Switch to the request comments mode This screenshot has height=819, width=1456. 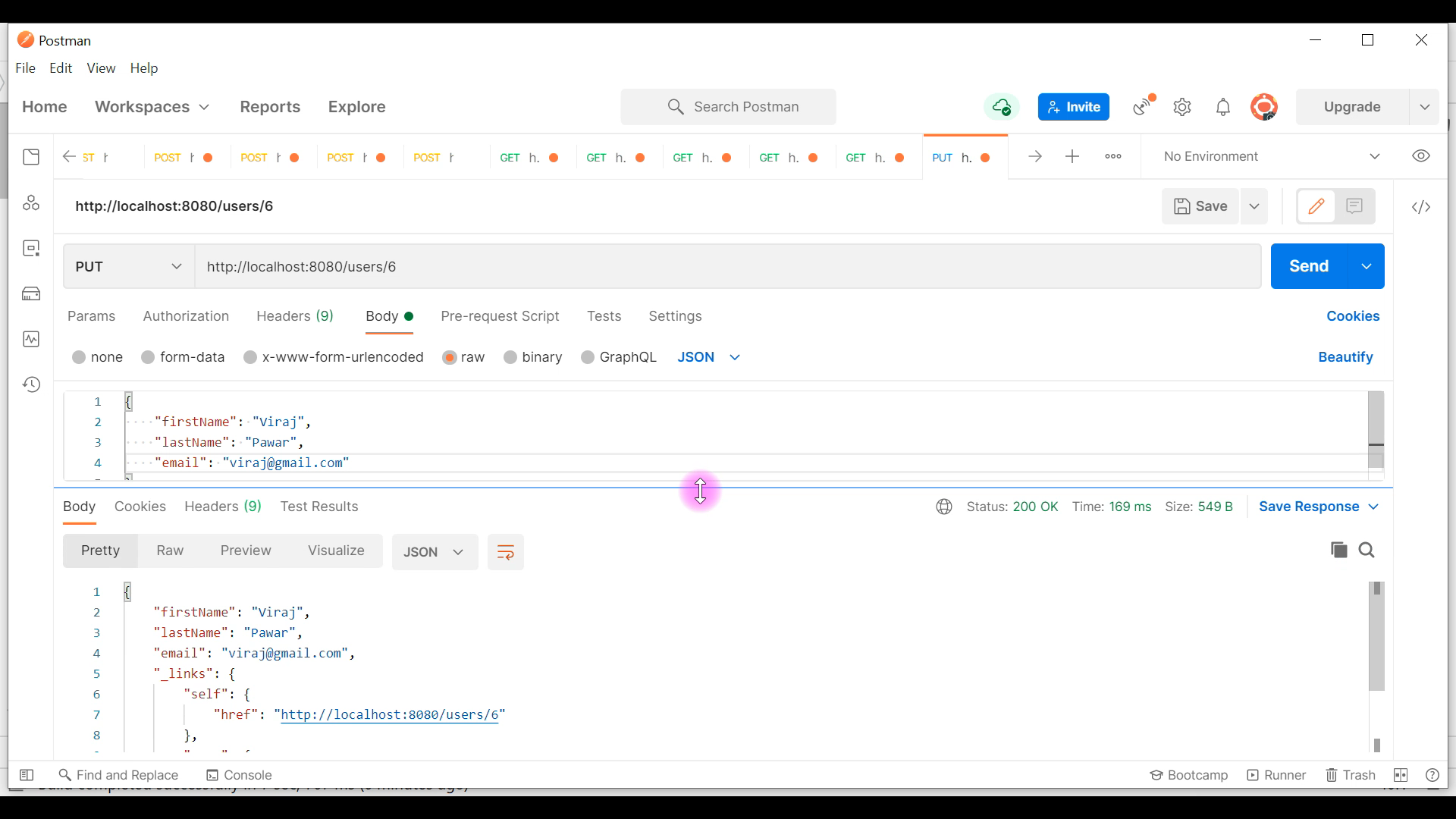click(1355, 206)
